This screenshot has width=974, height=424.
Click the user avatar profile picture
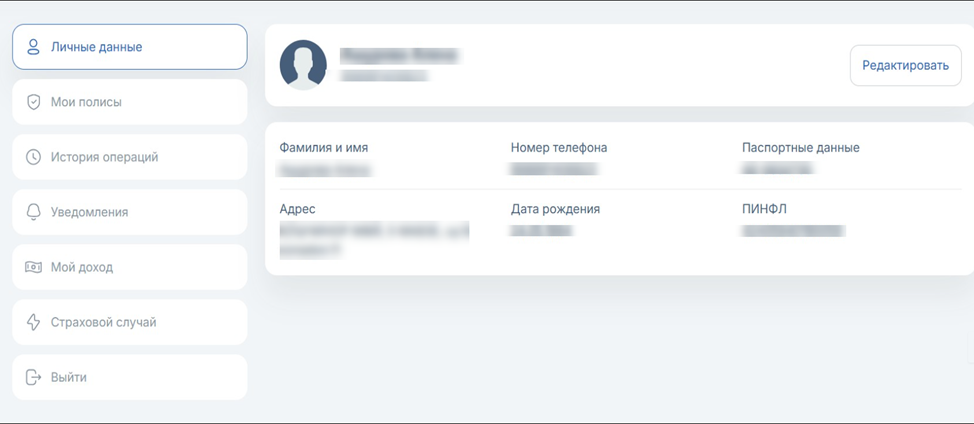click(303, 65)
